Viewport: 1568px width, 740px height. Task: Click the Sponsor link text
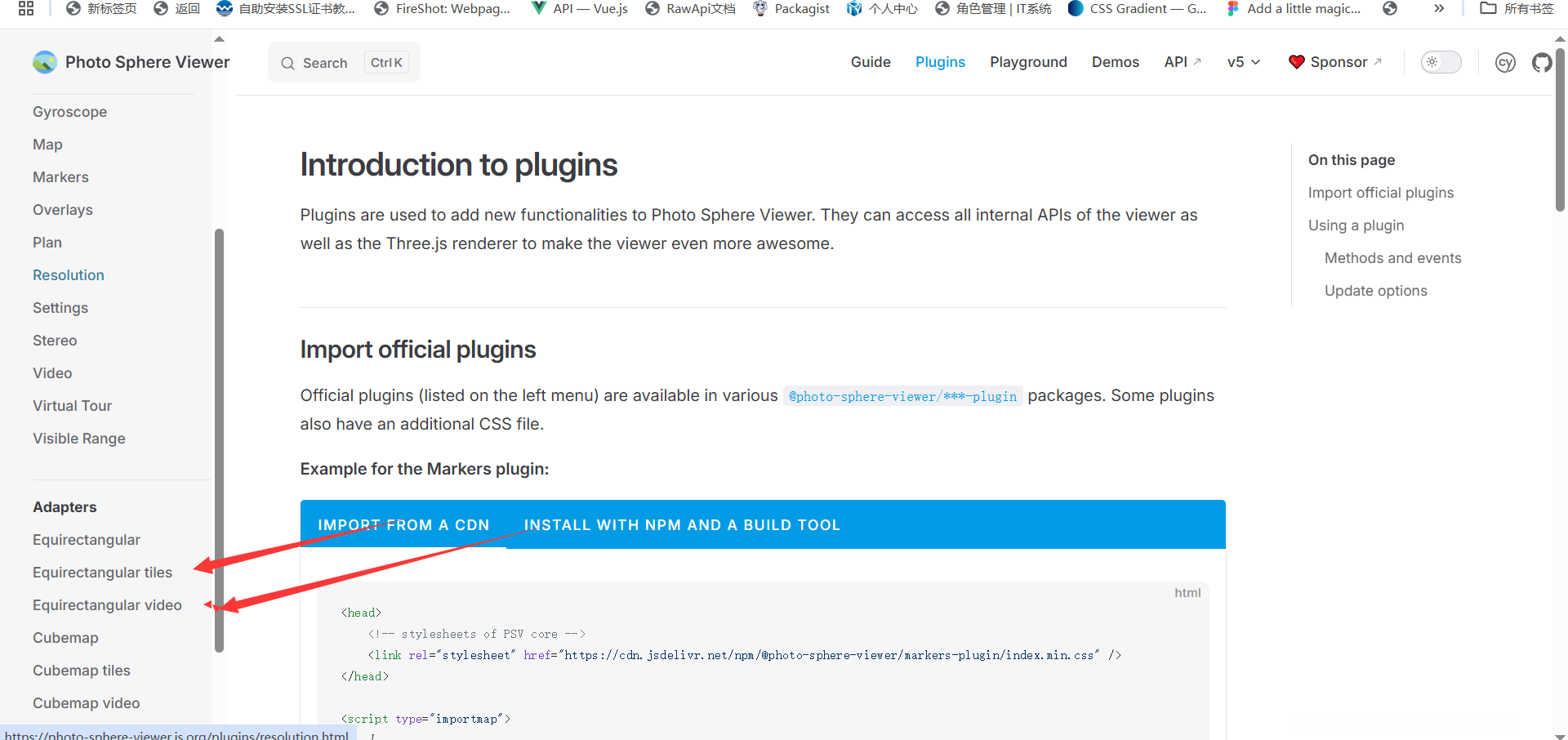pos(1339,62)
